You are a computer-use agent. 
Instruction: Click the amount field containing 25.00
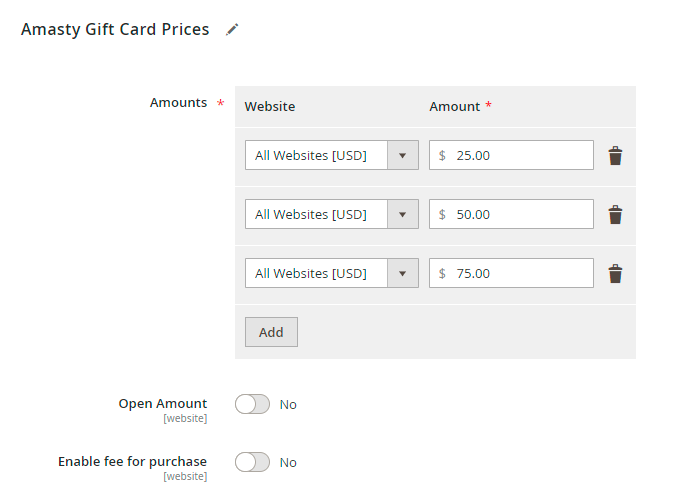pos(520,156)
